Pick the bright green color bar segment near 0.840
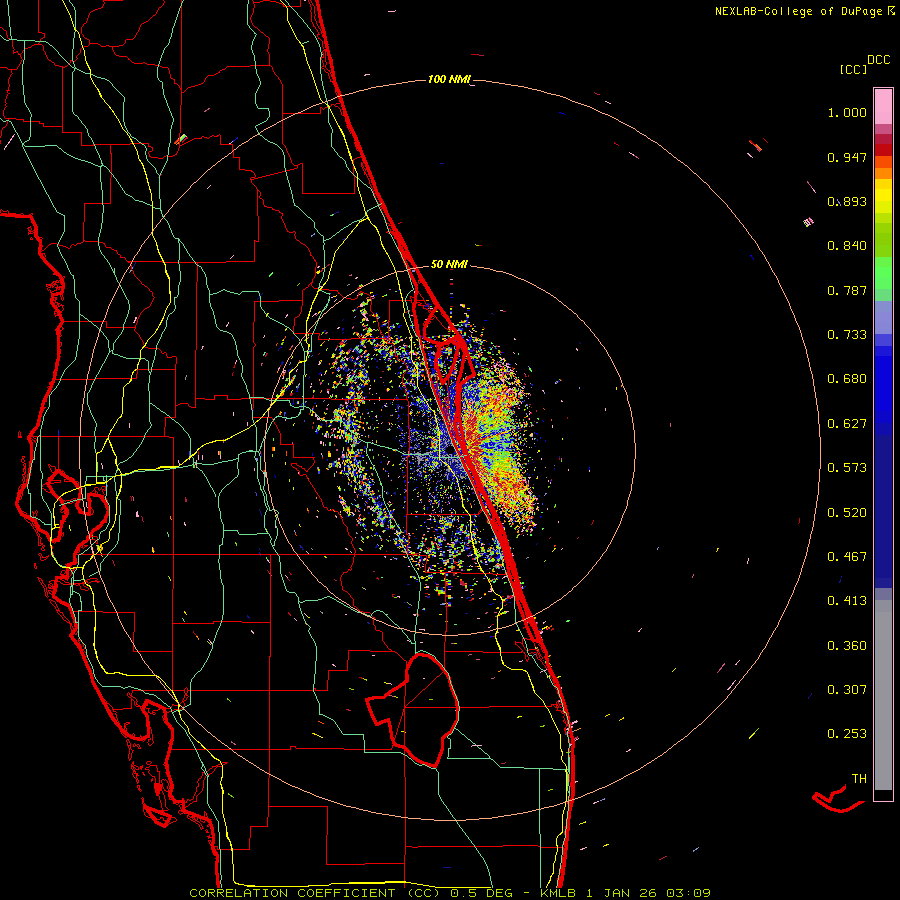 [883, 273]
